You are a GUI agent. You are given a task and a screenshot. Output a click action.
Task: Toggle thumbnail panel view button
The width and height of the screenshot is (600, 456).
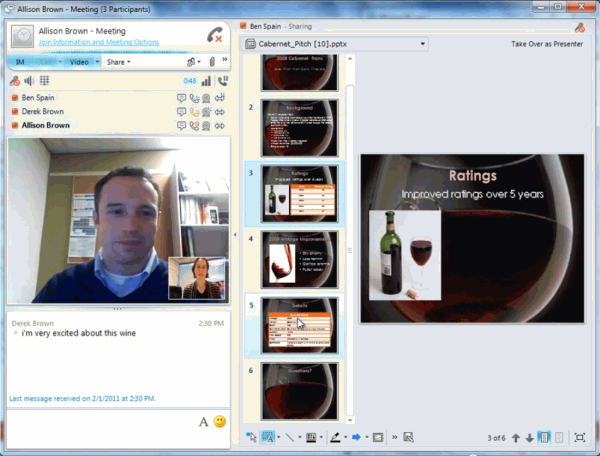544,437
